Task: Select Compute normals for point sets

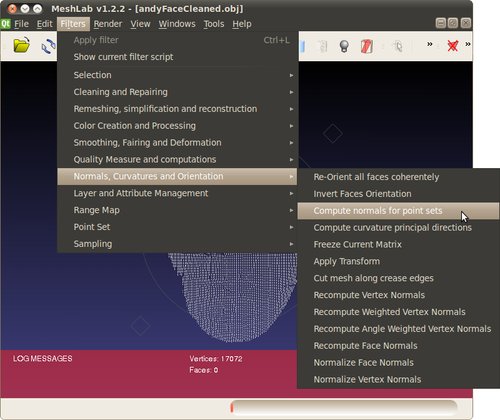Action: click(x=398, y=211)
